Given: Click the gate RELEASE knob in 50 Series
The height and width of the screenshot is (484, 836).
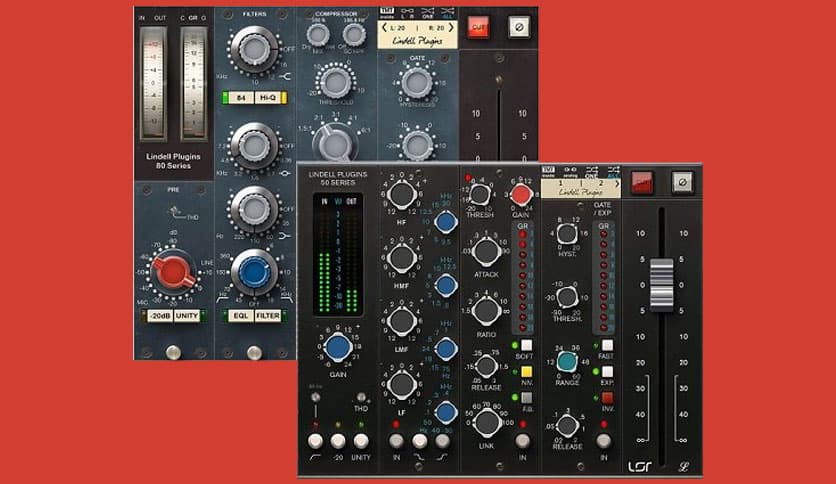Looking at the screenshot, I should point(566,426).
